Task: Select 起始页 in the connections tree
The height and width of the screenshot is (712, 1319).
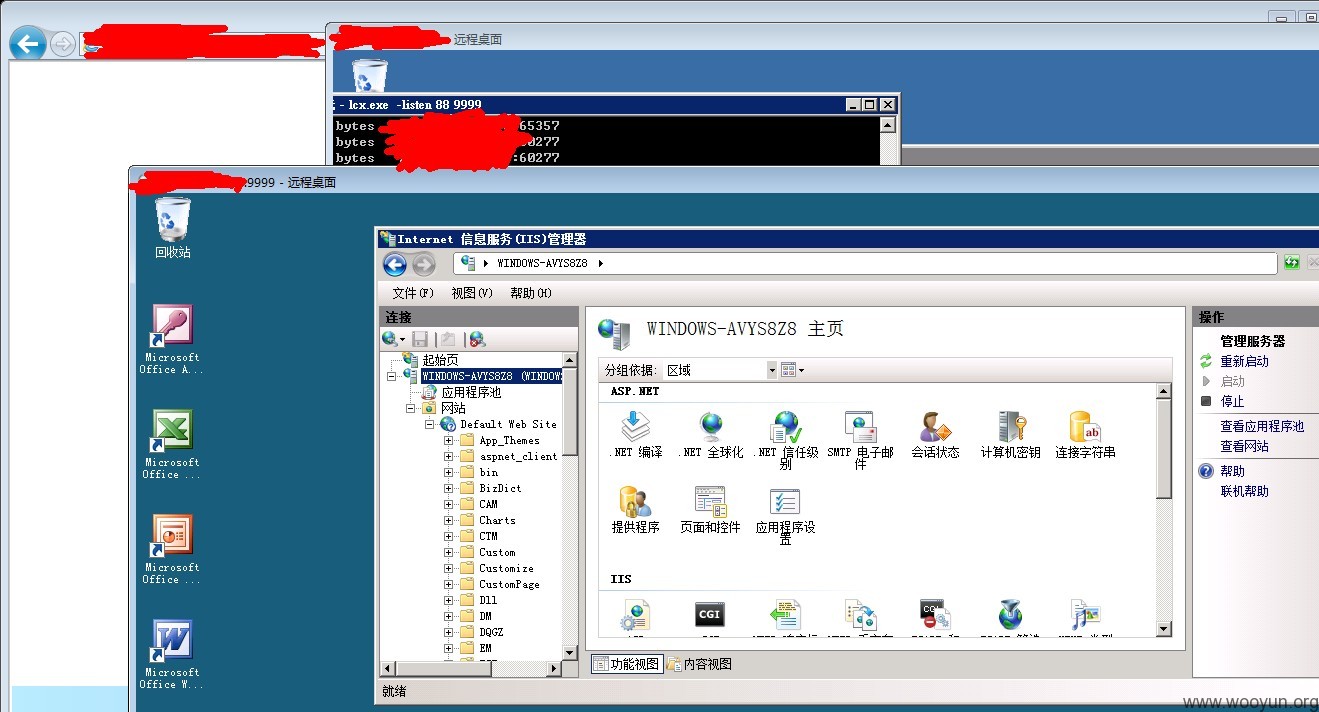Action: pyautogui.click(x=440, y=360)
